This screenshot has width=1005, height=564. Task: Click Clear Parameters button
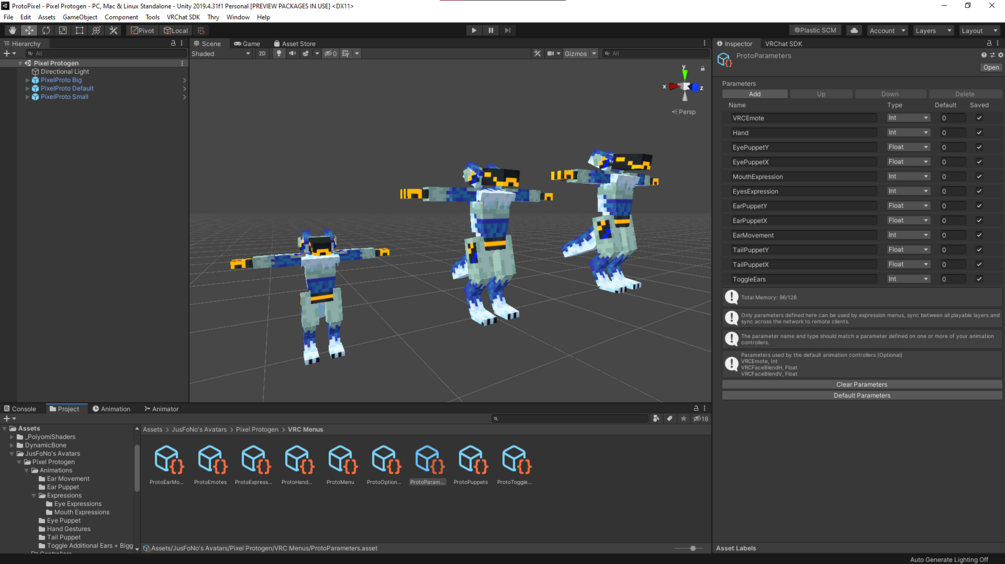861,385
